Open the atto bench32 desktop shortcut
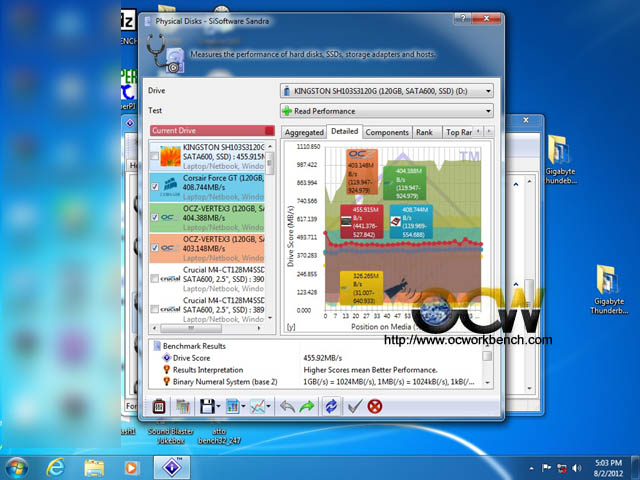The width and height of the screenshot is (640, 480). pos(219,436)
